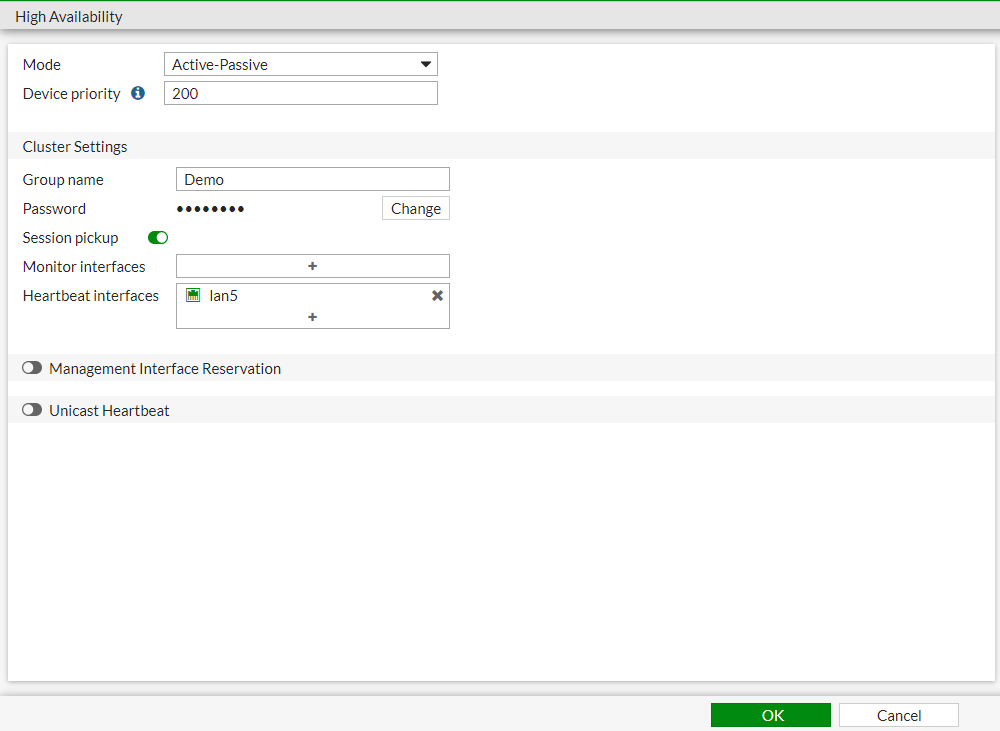Open the Mode dropdown showing Active-Passive
This screenshot has width=1000, height=731.
(x=300, y=64)
